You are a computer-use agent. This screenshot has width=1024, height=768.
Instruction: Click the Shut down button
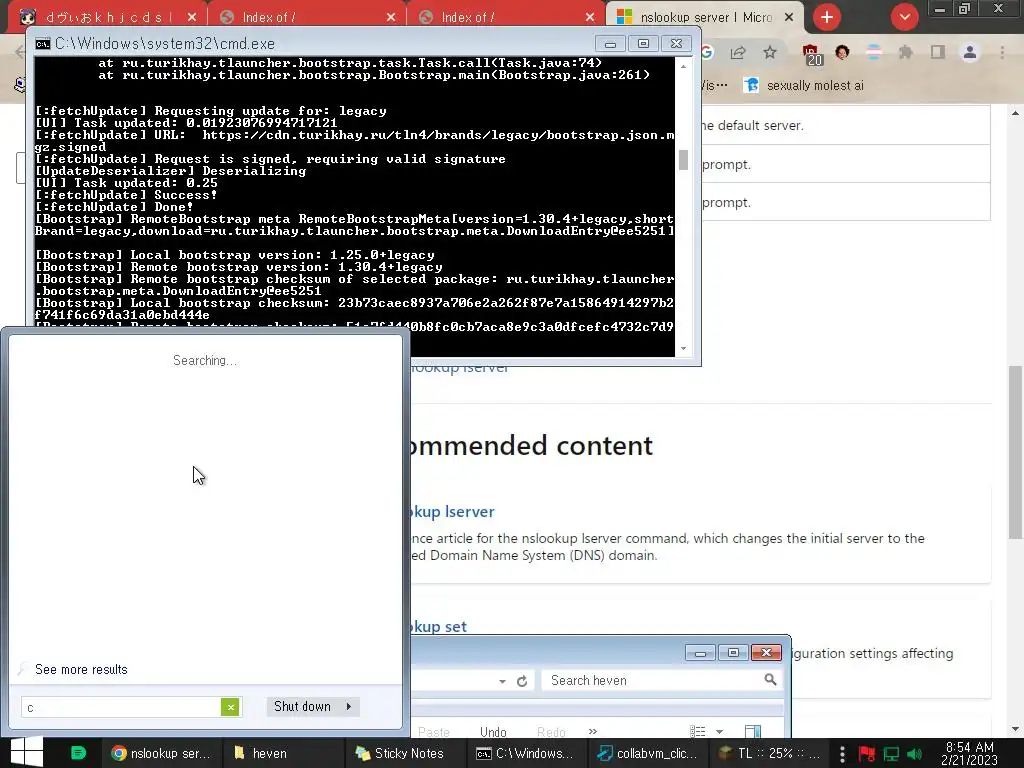click(x=302, y=707)
